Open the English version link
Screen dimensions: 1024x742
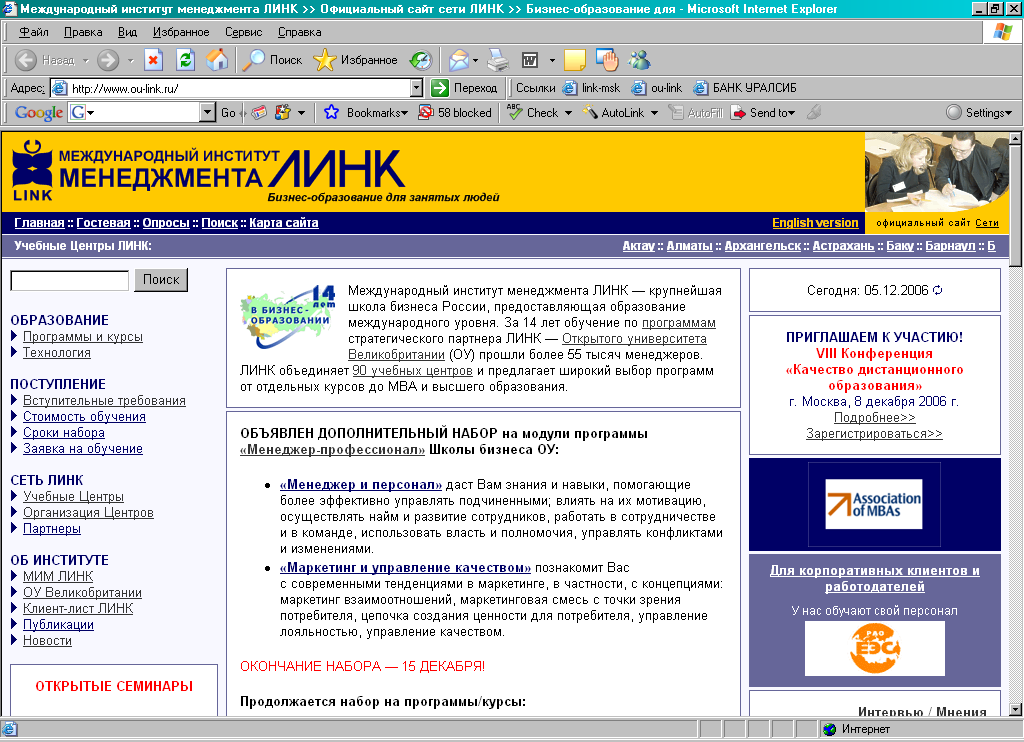815,223
